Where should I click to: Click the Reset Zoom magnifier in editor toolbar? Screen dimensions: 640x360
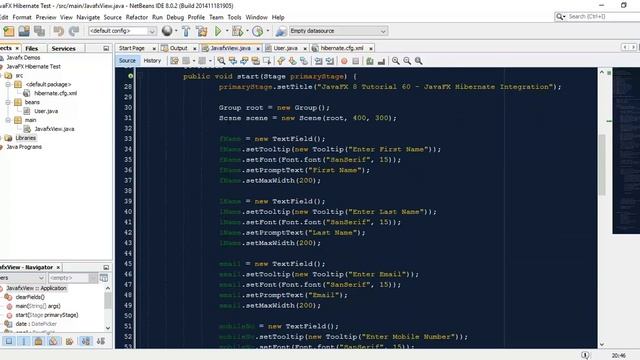(418, 61)
